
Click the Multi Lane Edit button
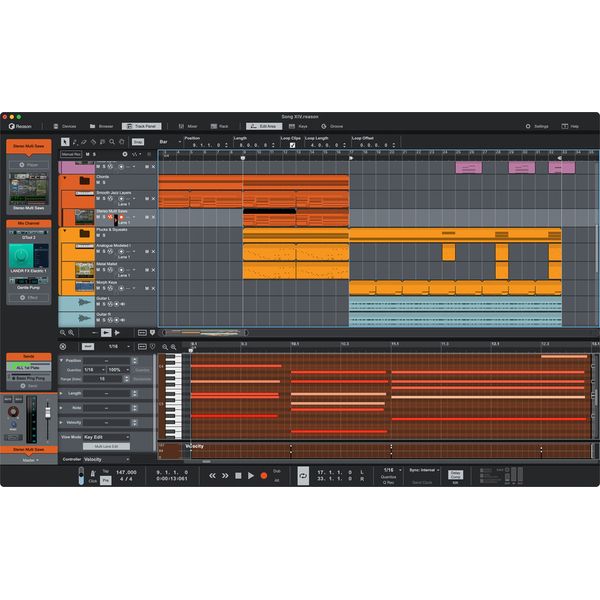106,447
